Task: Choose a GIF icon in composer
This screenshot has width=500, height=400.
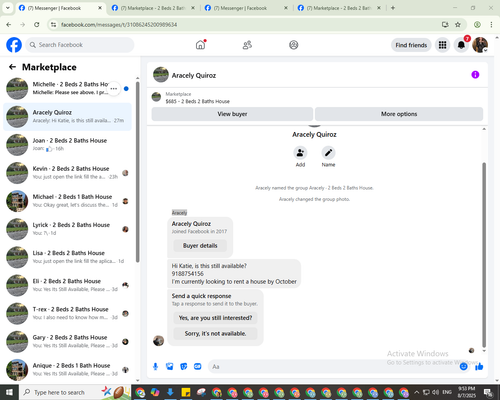Action: click(x=198, y=367)
